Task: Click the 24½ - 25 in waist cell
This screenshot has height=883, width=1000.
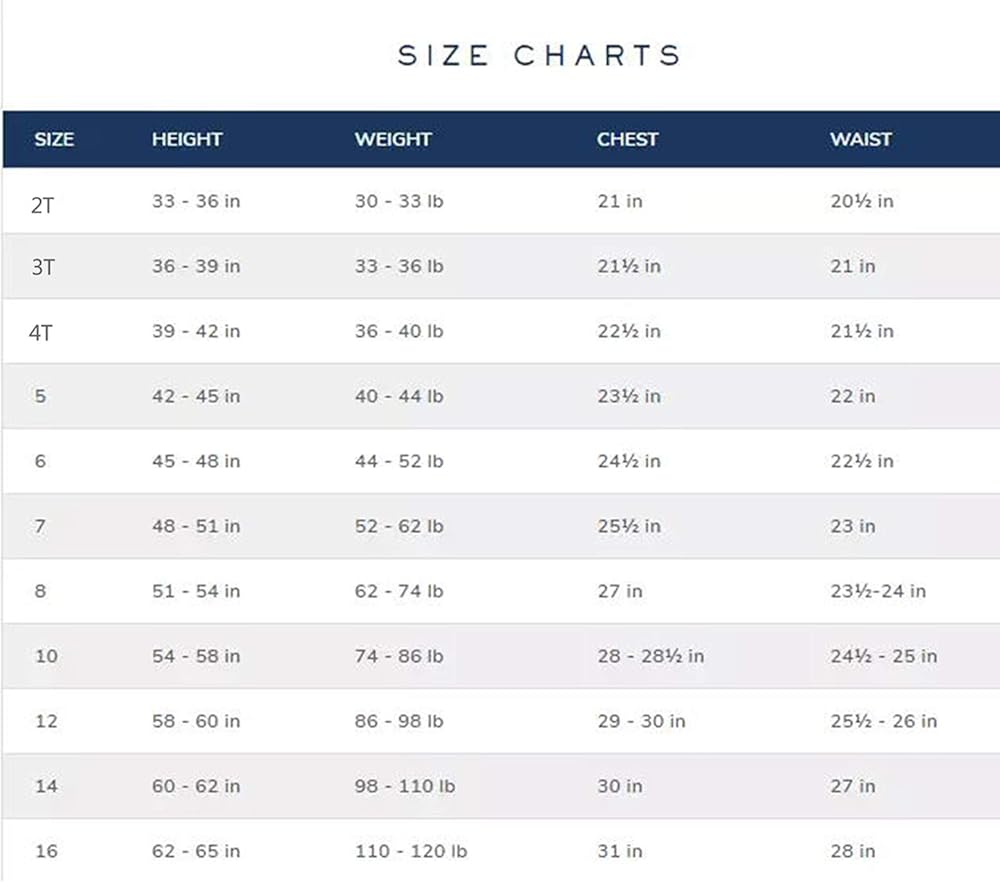Action: pos(884,656)
